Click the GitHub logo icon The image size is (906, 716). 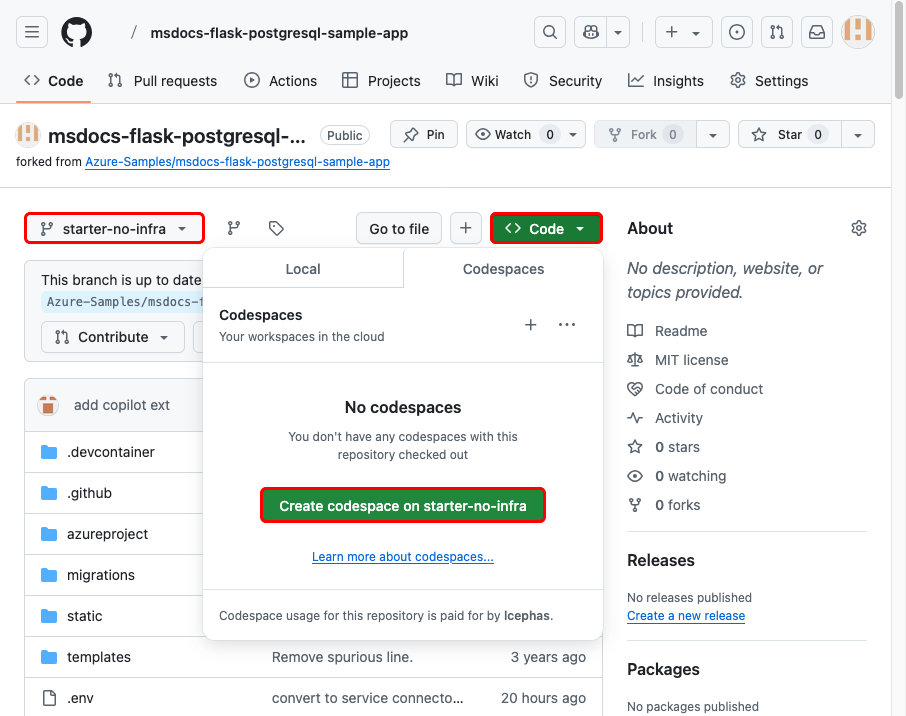(x=76, y=31)
